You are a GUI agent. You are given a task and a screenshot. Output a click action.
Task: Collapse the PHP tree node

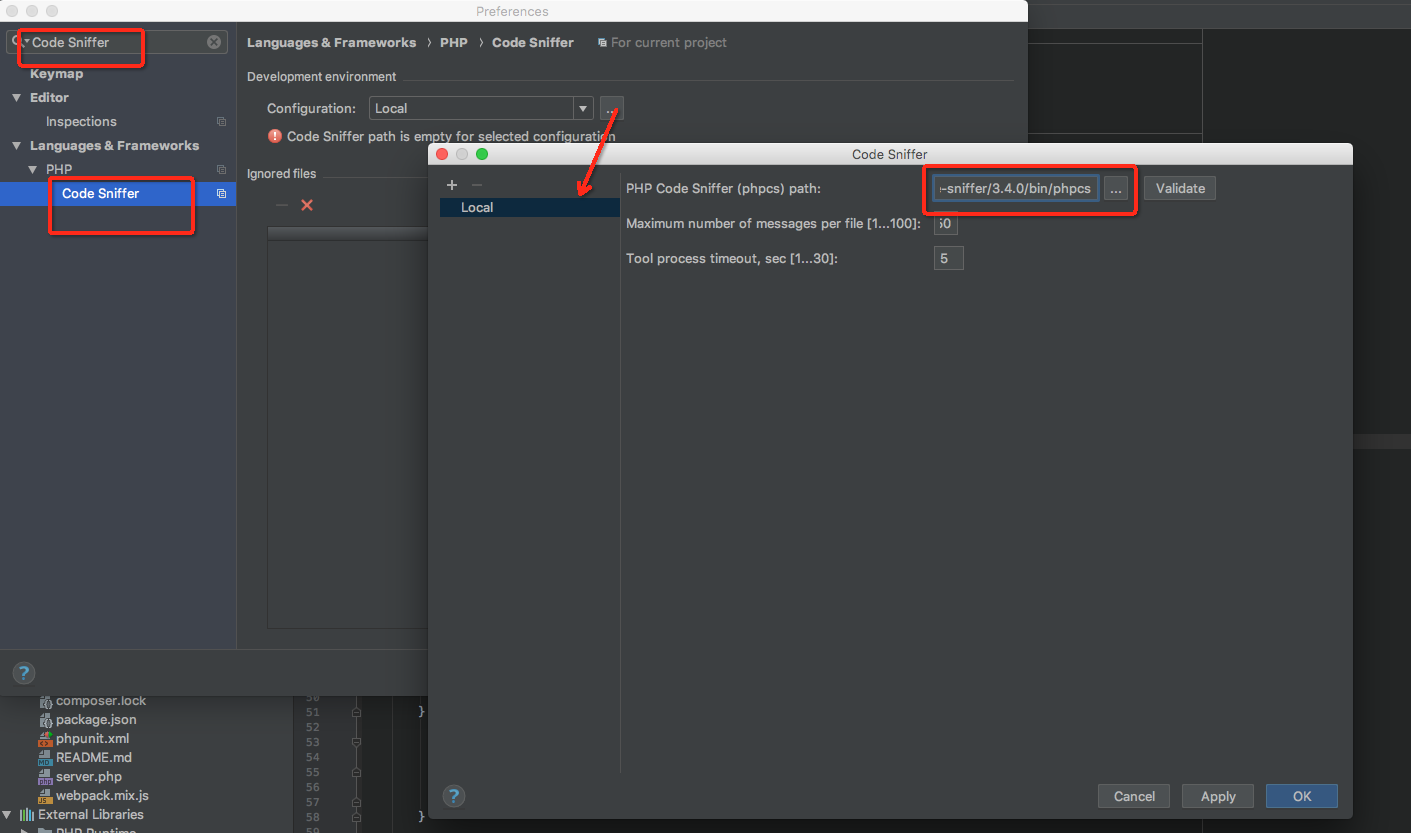coord(33,169)
